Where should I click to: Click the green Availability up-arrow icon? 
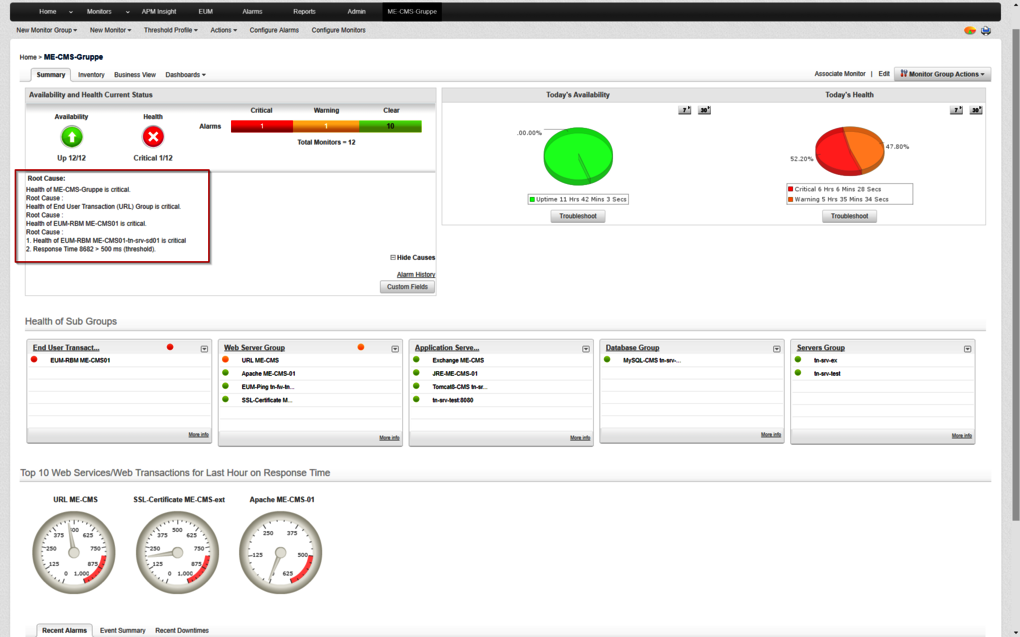(x=72, y=137)
